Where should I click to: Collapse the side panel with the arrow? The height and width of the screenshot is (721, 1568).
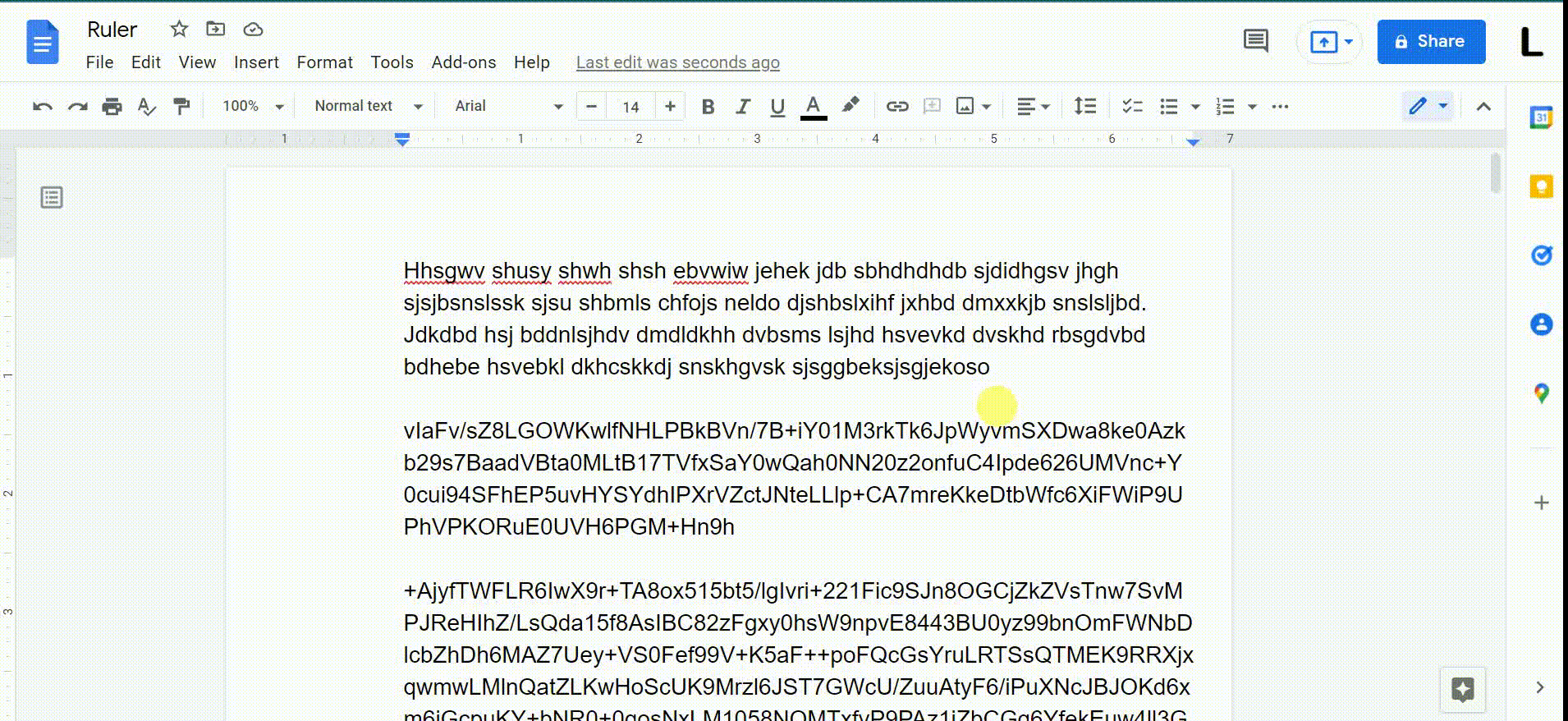tap(1540, 687)
